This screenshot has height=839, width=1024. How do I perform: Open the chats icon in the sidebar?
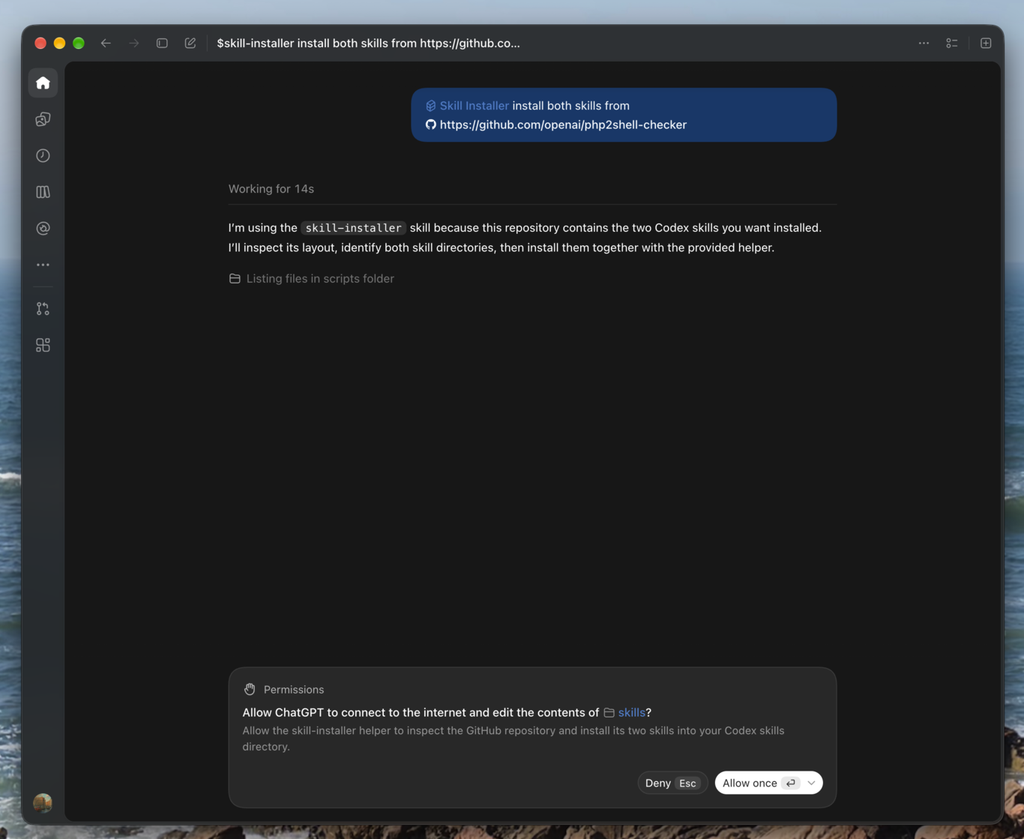click(43, 119)
